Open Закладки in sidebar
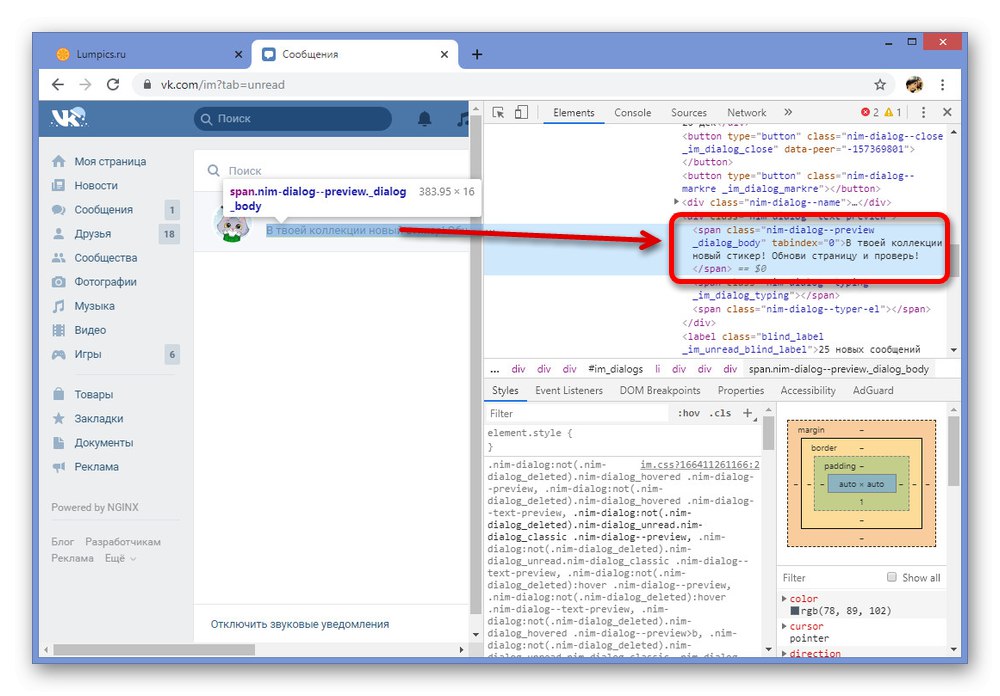This screenshot has height=696, width=1000. (98, 418)
